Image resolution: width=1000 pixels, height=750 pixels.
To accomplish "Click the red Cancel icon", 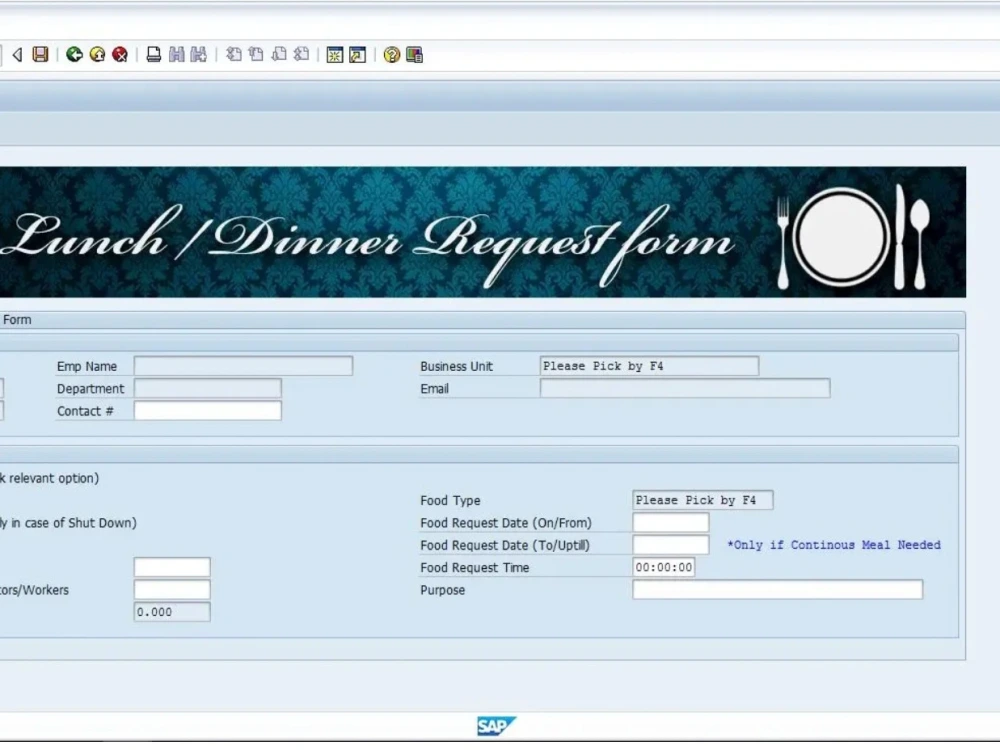I will coord(120,55).
